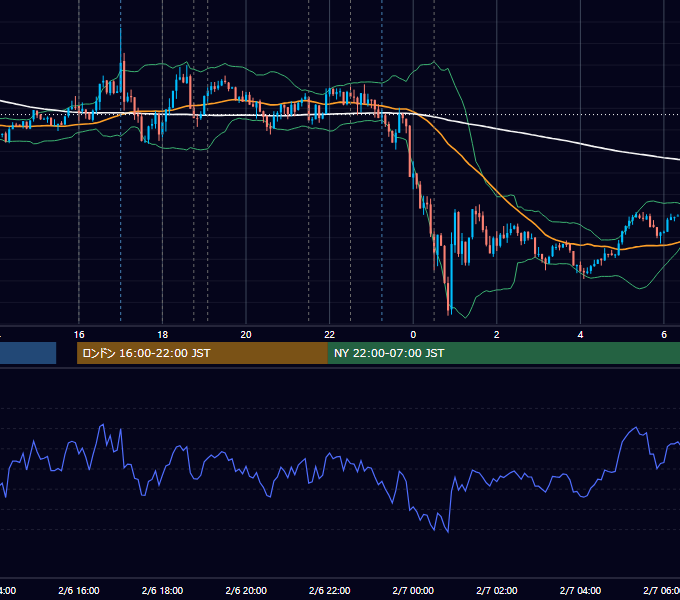Click the 2/7 02:00 date label

pos(497,590)
